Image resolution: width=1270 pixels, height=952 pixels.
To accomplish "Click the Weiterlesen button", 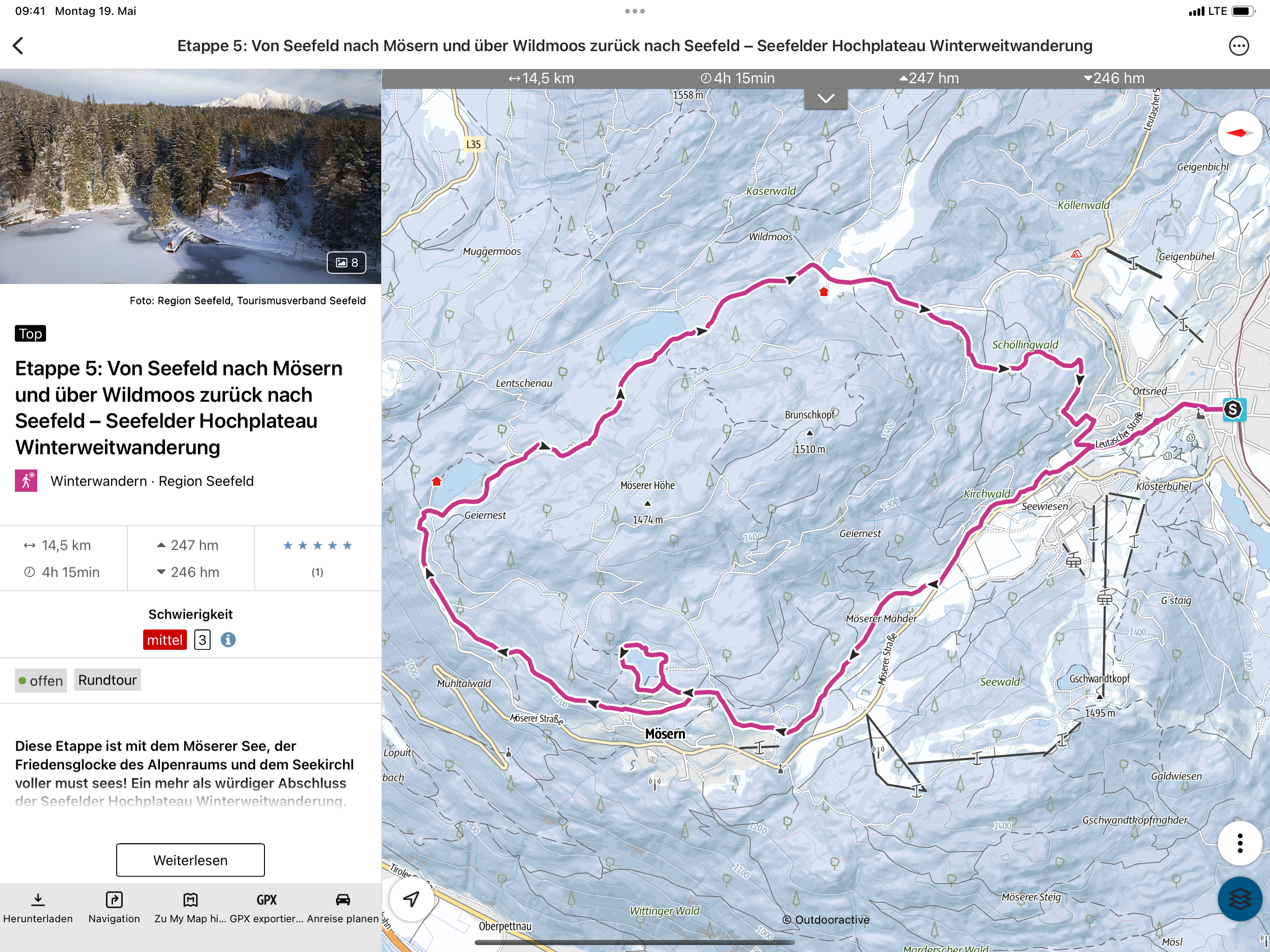I will pyautogui.click(x=190, y=859).
